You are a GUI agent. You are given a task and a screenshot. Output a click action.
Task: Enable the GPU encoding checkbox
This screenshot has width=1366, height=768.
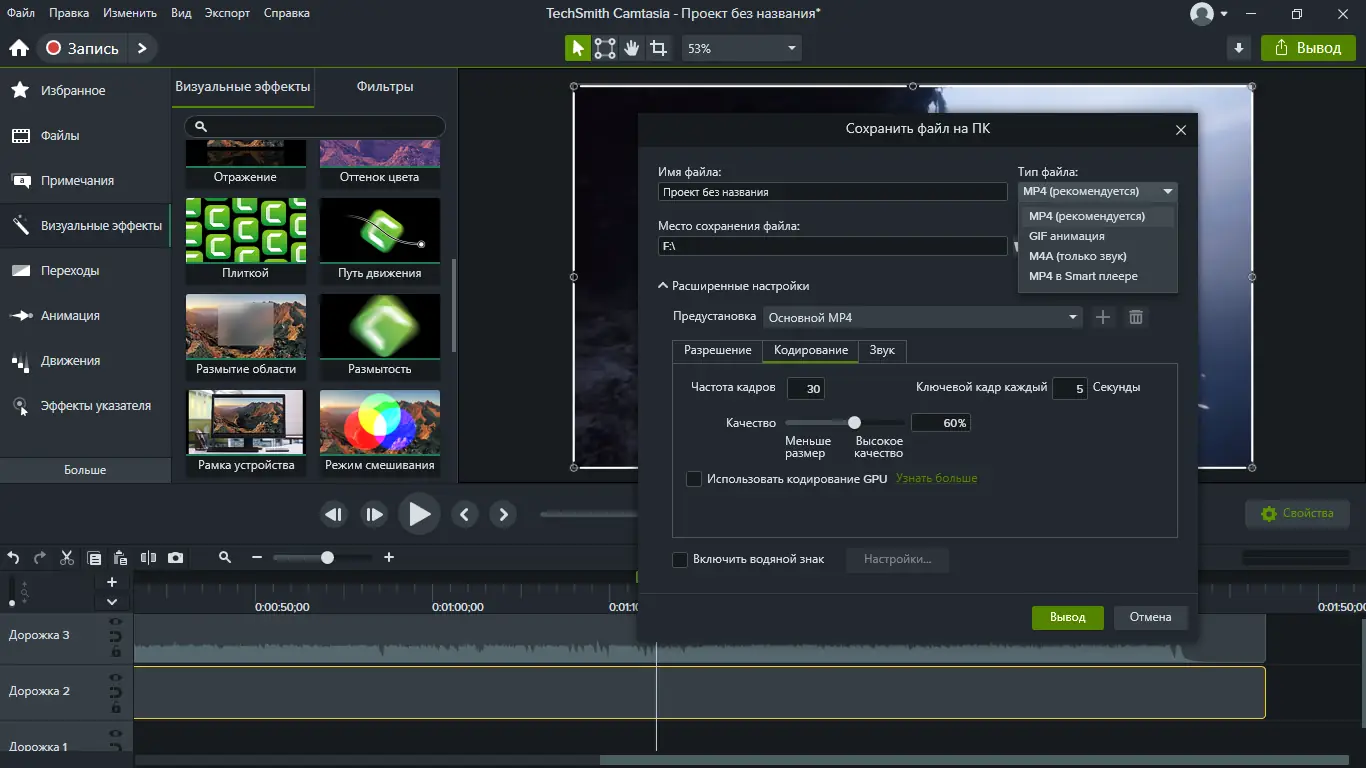[x=694, y=480]
